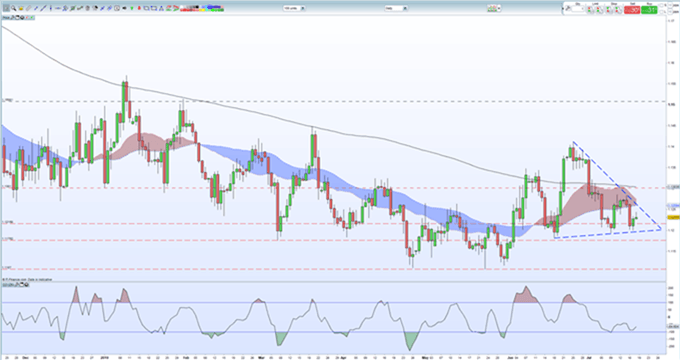Click the red Sell price button
Viewport: 680px width, 360px height.
point(632,10)
